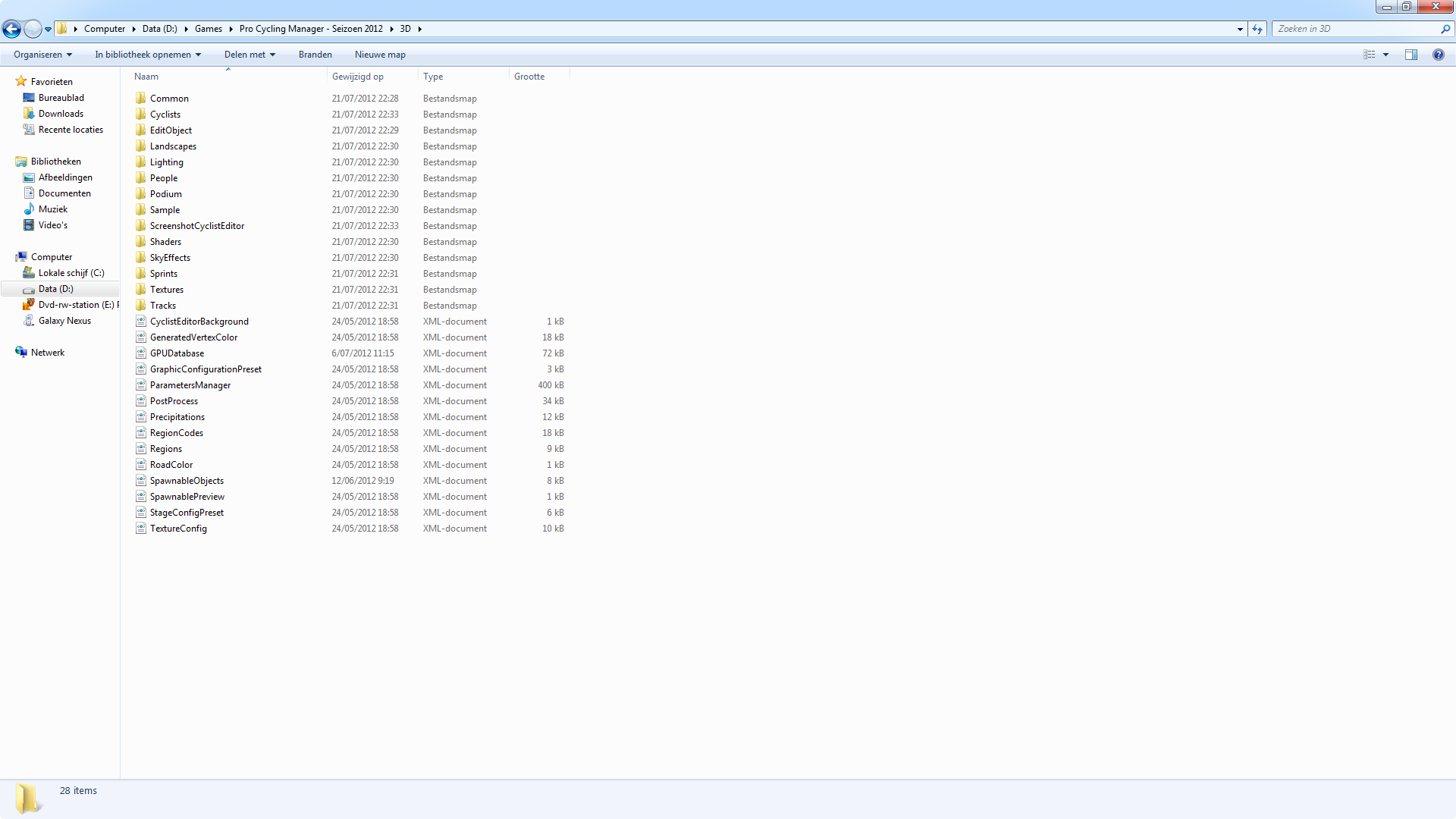This screenshot has width=1456, height=819.
Task: Select Lokale schijf (C:) drive
Action: [x=71, y=273]
